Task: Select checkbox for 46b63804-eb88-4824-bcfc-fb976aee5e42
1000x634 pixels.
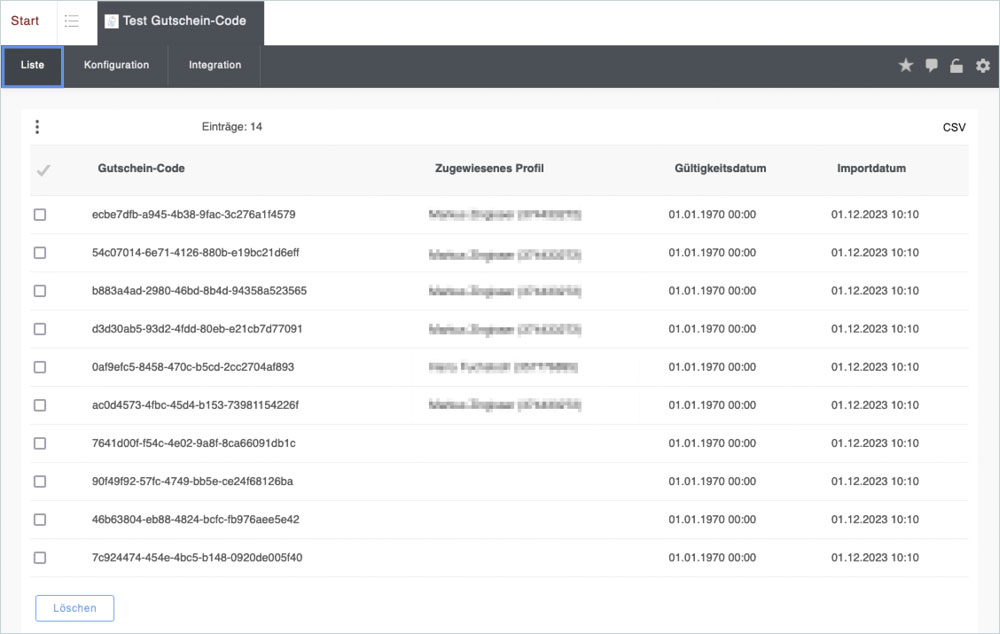Action: [x=40, y=520]
